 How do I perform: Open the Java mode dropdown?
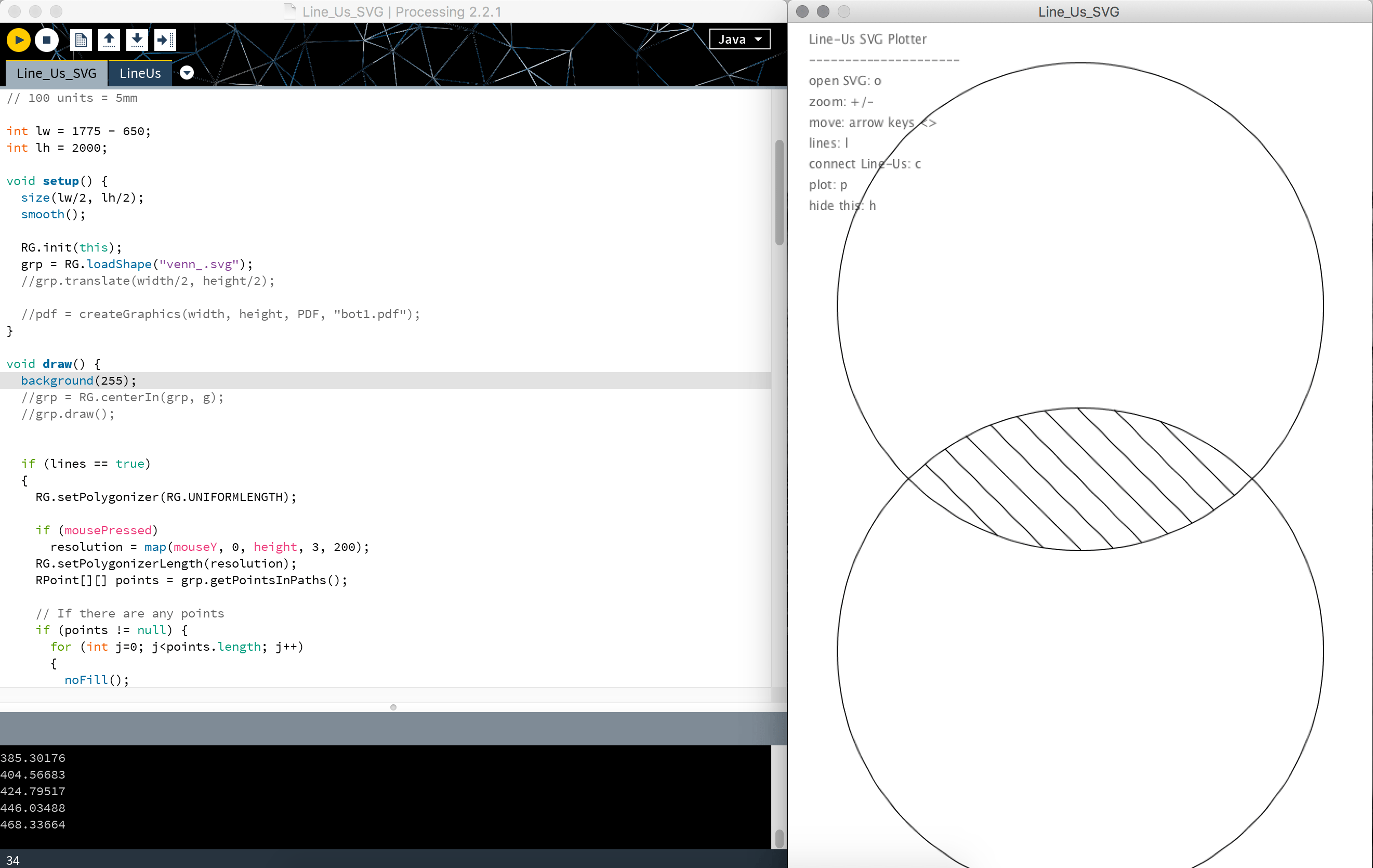[739, 40]
